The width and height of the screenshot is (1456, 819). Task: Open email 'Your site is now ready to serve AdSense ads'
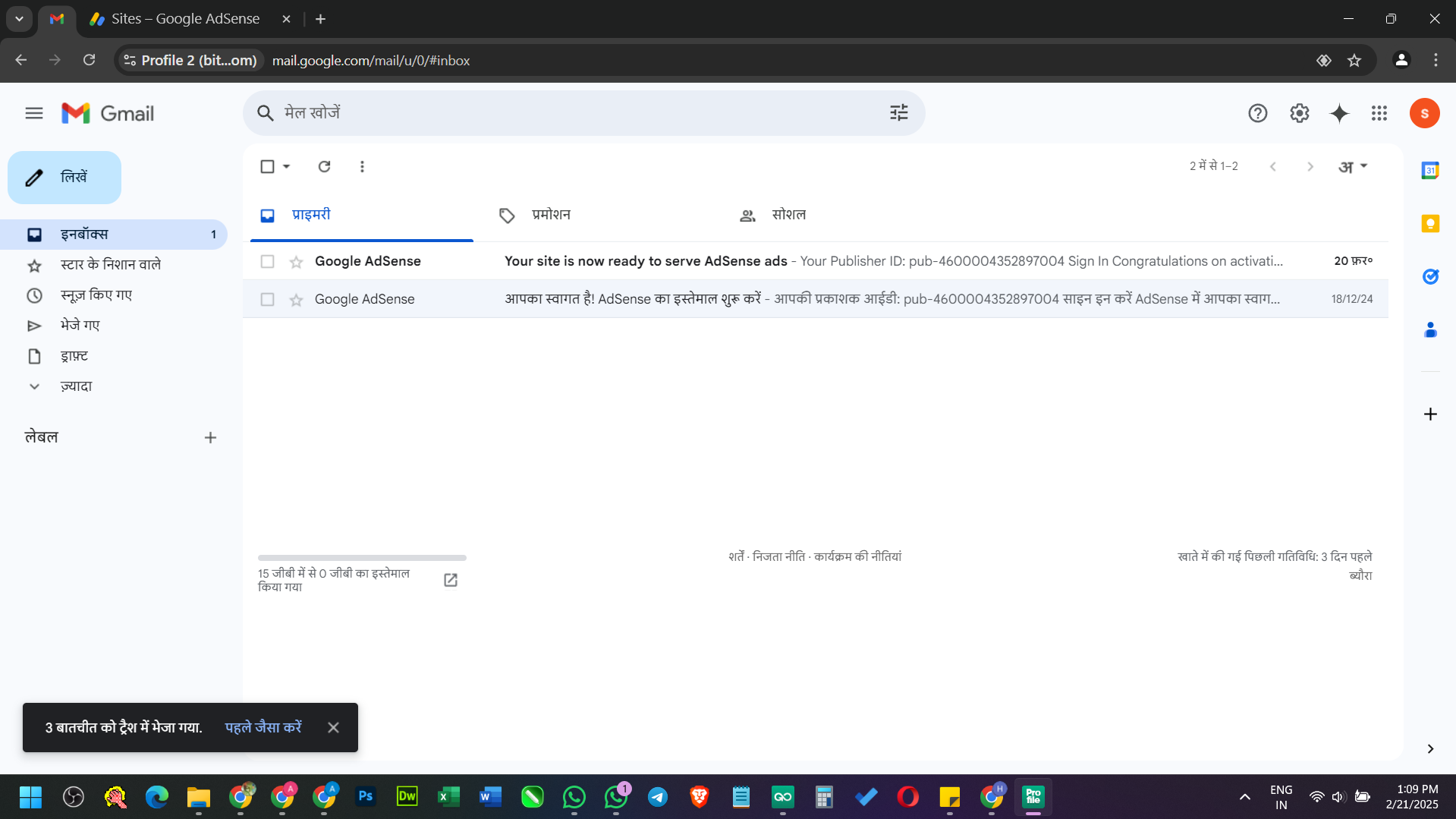[816, 261]
